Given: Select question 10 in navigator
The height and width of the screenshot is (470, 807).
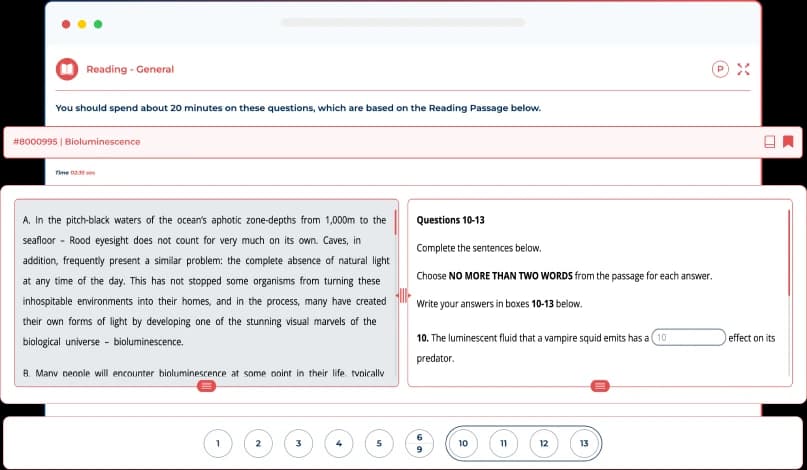Looking at the screenshot, I should point(463,443).
